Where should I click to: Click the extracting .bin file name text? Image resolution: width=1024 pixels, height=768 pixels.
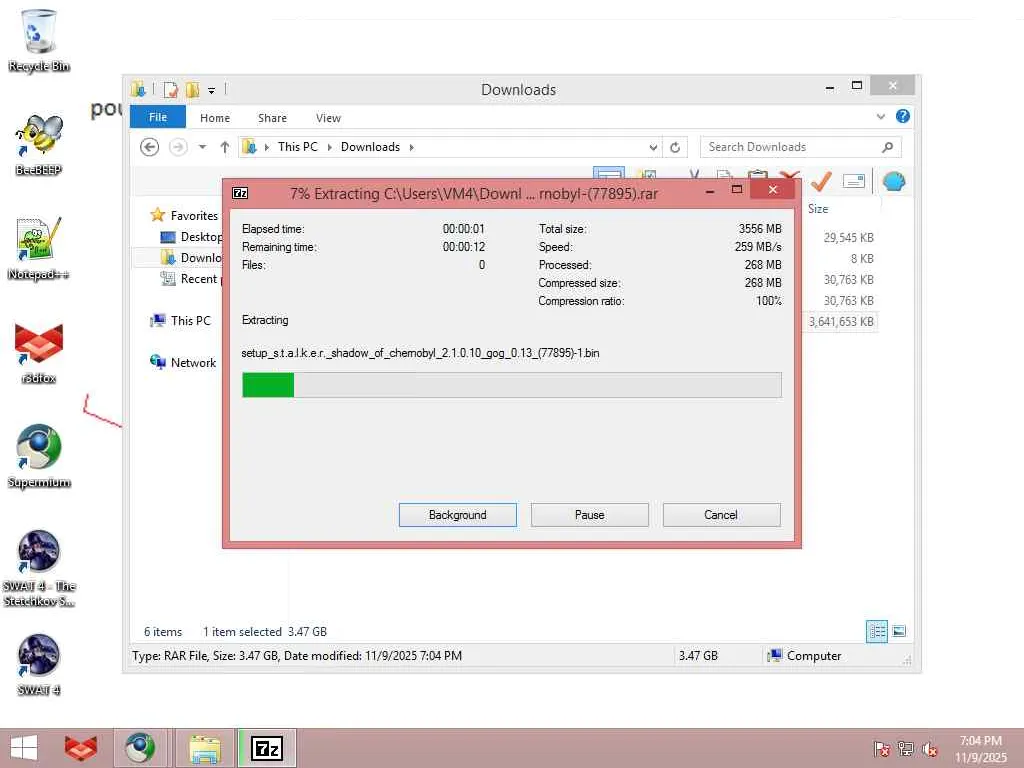[x=420, y=353]
